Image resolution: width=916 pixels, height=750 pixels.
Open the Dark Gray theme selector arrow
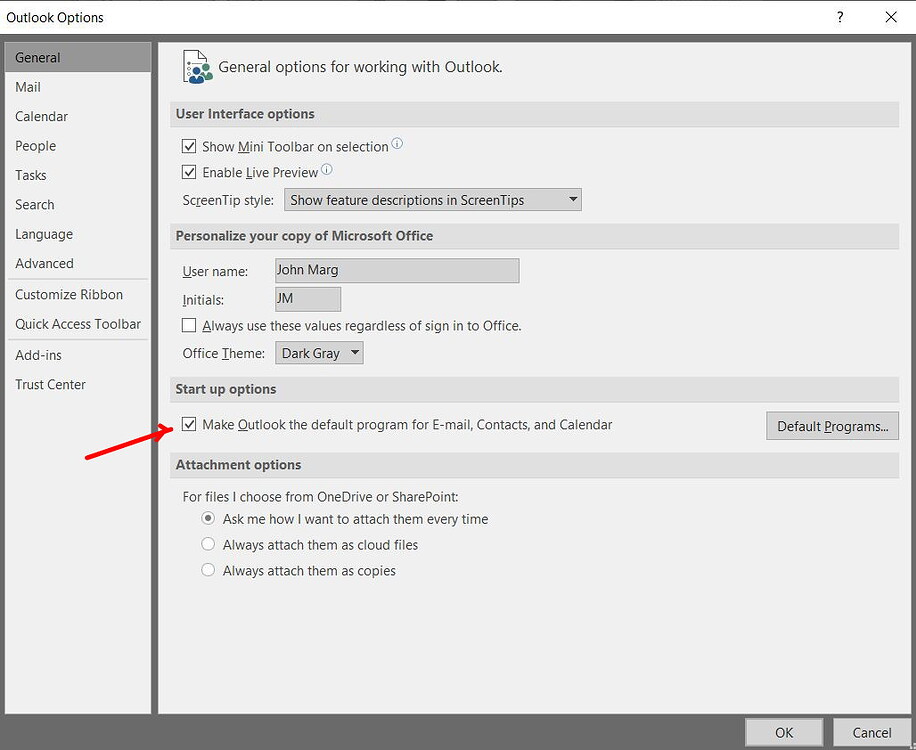pos(355,352)
